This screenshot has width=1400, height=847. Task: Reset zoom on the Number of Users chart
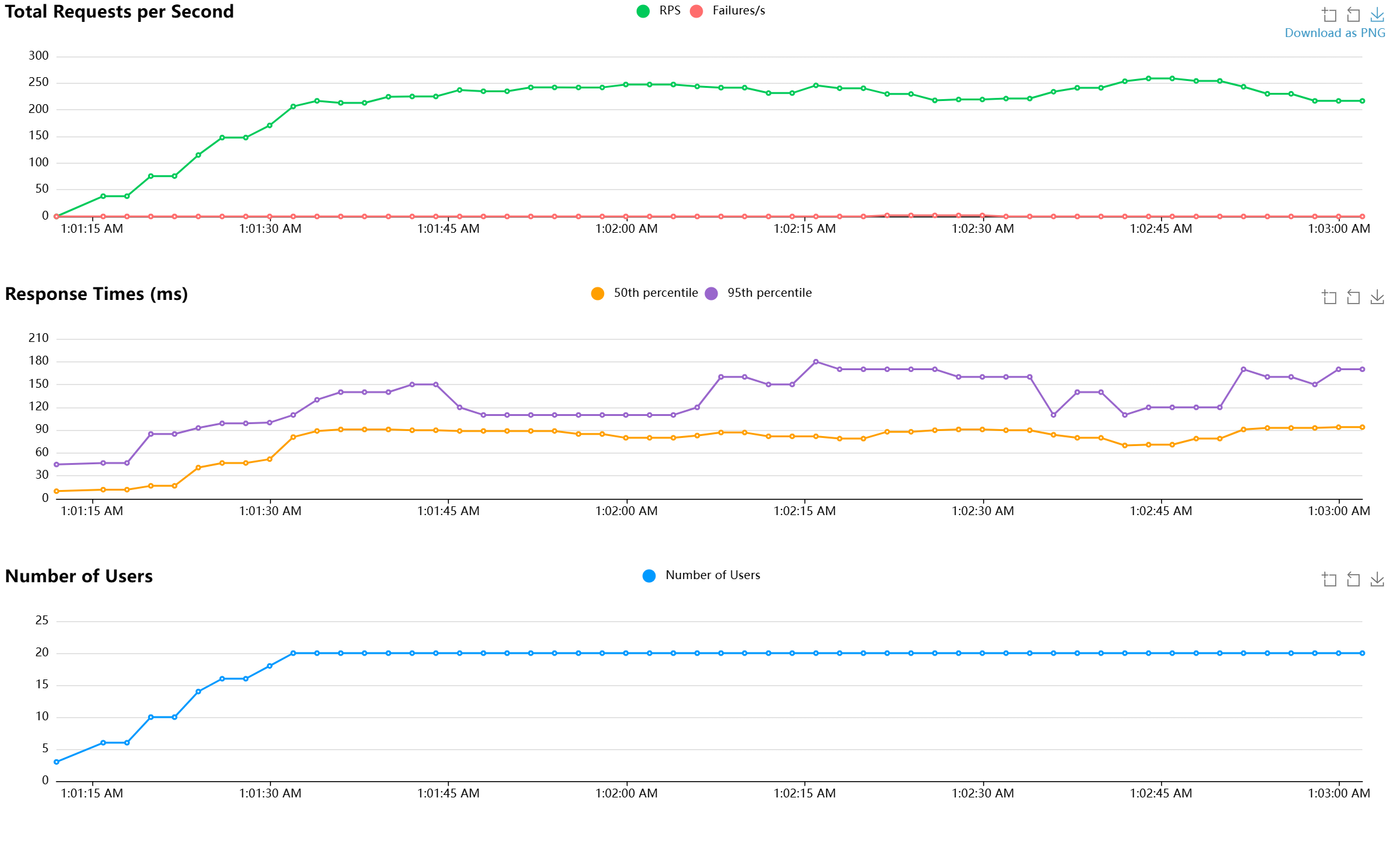(1353, 579)
